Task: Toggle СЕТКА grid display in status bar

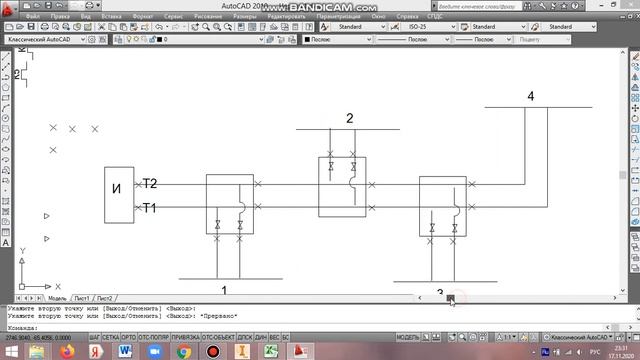Action: [x=110, y=338]
